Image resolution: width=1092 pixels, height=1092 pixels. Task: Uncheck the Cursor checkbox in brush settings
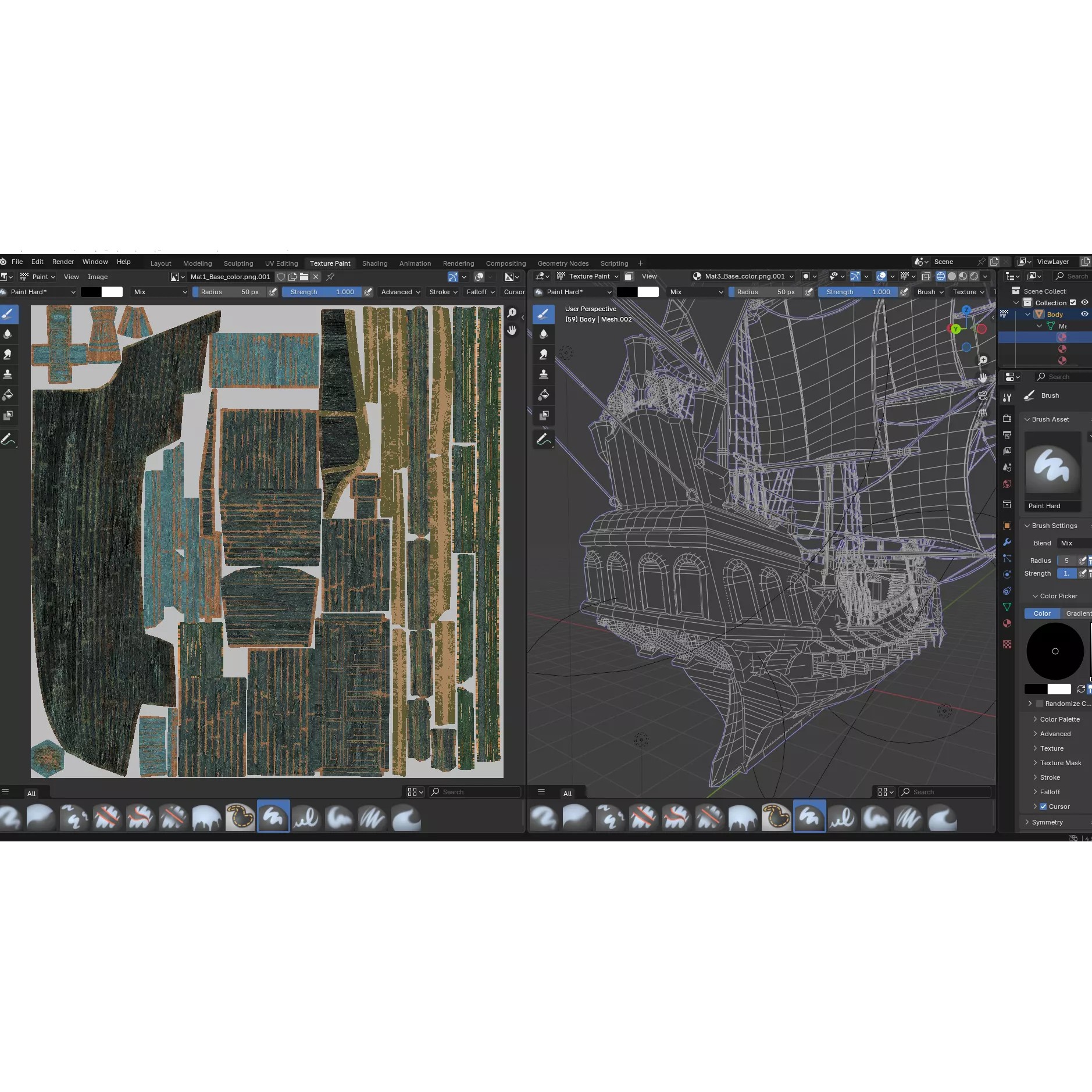point(1043,806)
